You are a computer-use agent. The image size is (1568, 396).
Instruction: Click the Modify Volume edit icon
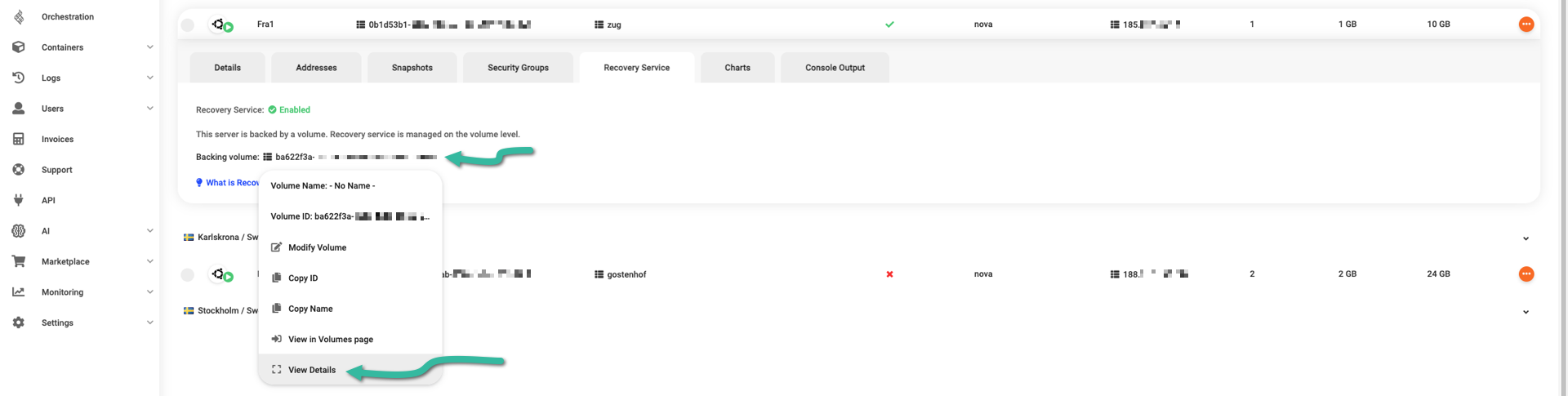coord(276,247)
